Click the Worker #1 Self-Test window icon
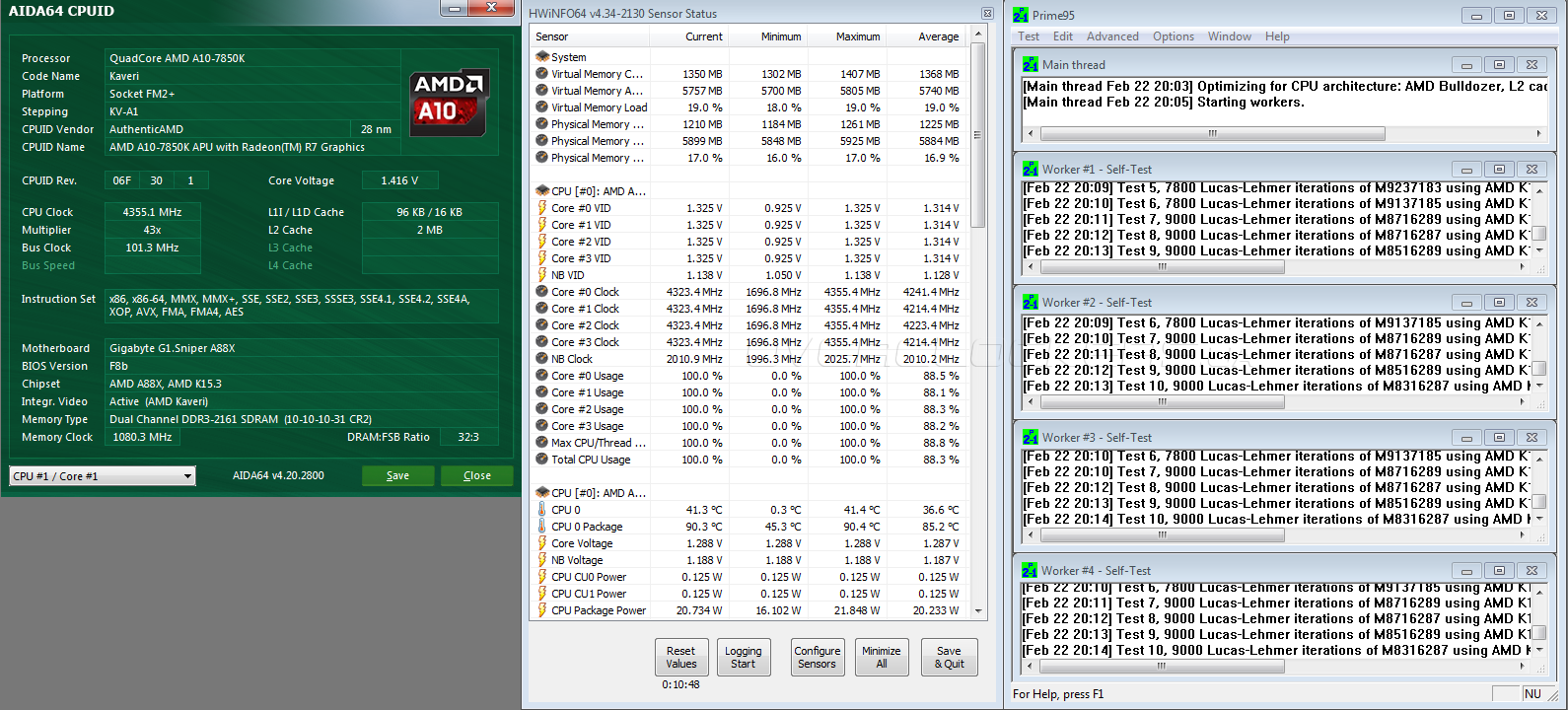This screenshot has height=710, width=1568. (x=1031, y=169)
